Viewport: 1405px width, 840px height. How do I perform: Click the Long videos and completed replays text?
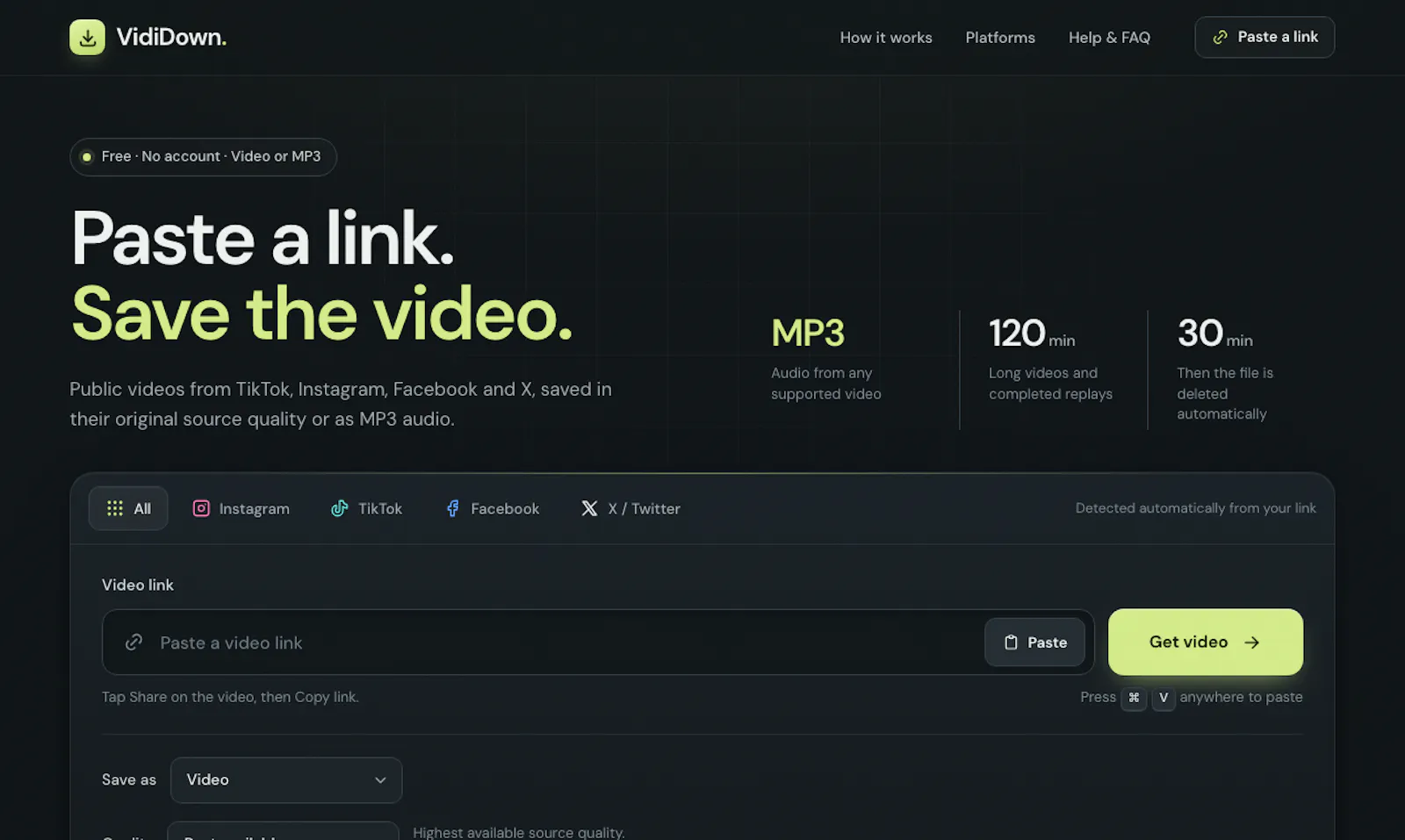pos(1050,384)
